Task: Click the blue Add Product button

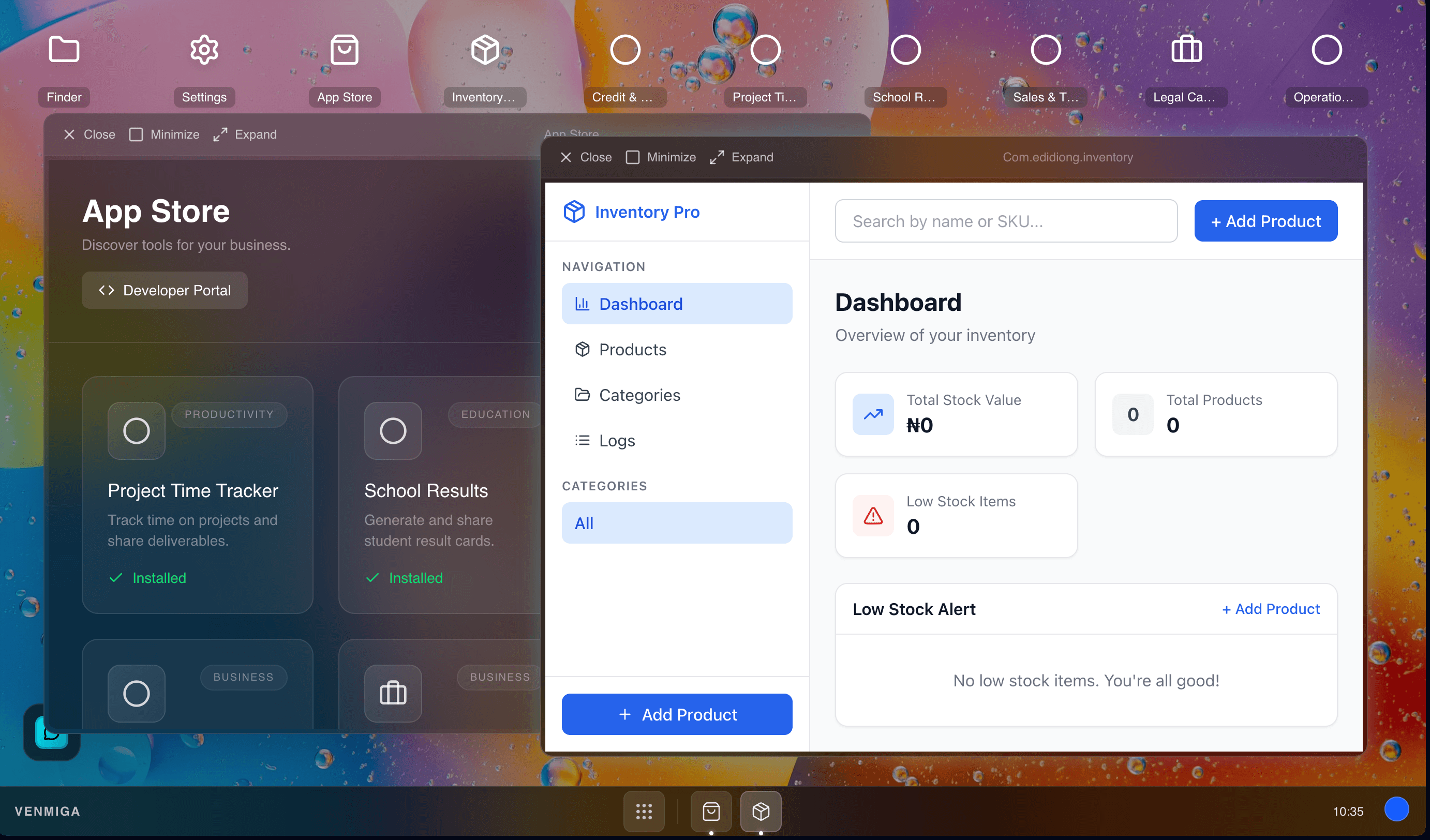Action: click(x=676, y=714)
